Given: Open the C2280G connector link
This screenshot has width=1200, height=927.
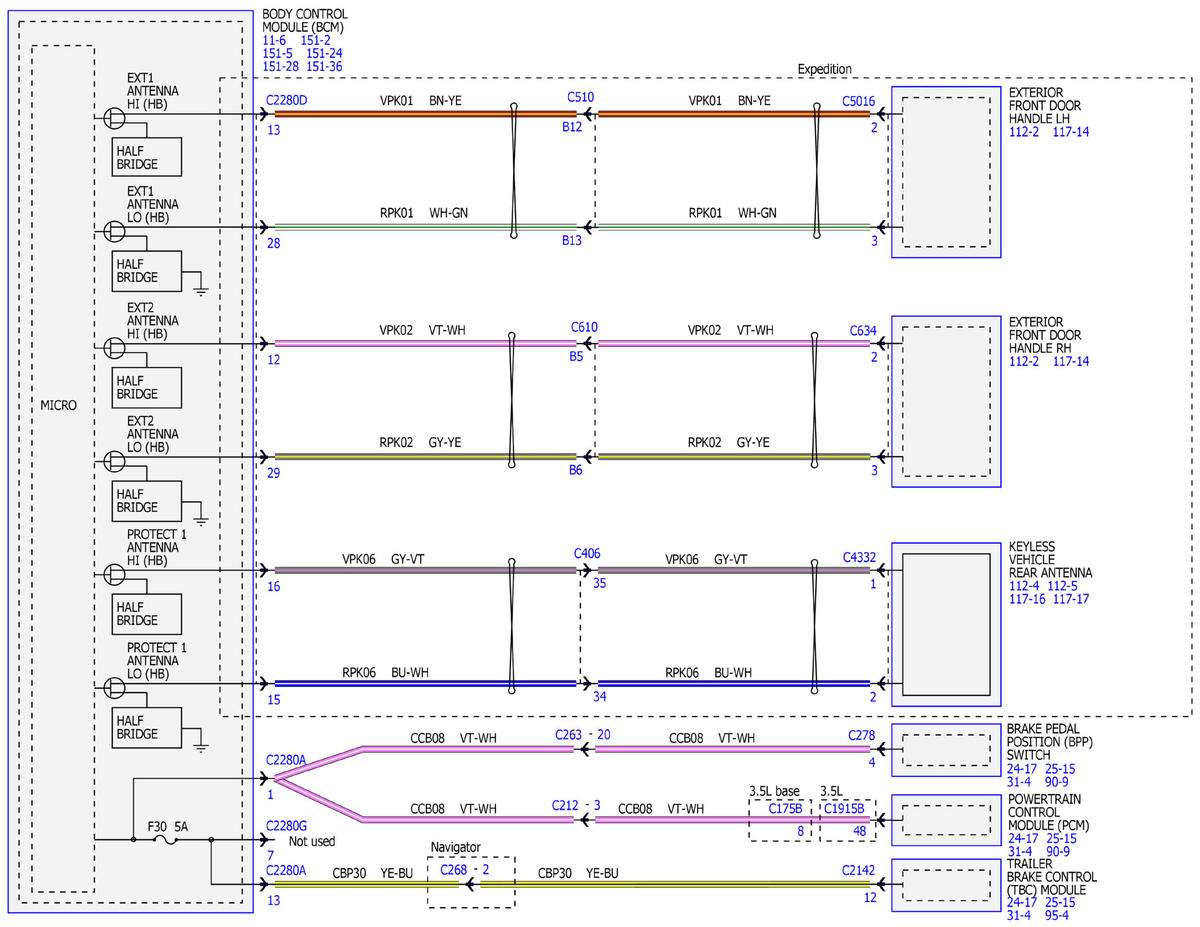Looking at the screenshot, I should tap(287, 826).
